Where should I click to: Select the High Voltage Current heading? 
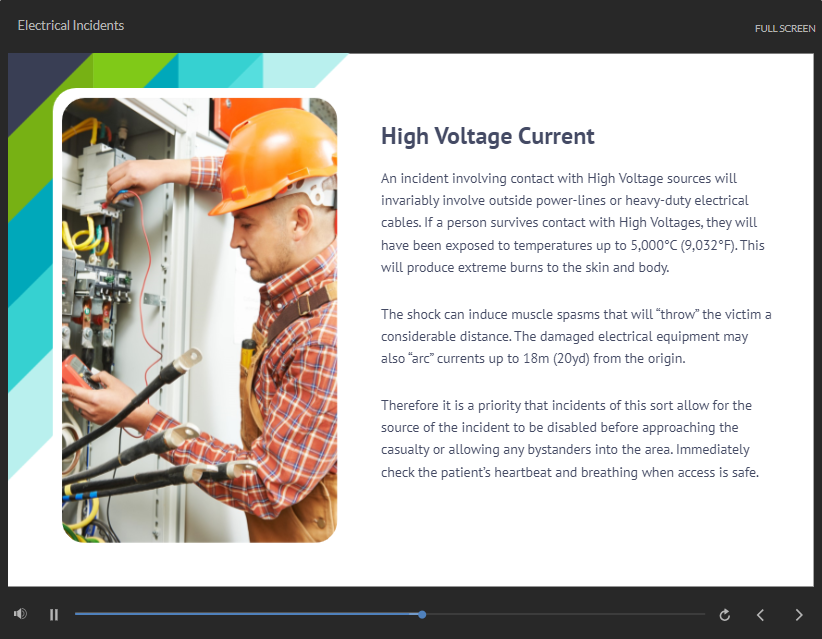(487, 135)
